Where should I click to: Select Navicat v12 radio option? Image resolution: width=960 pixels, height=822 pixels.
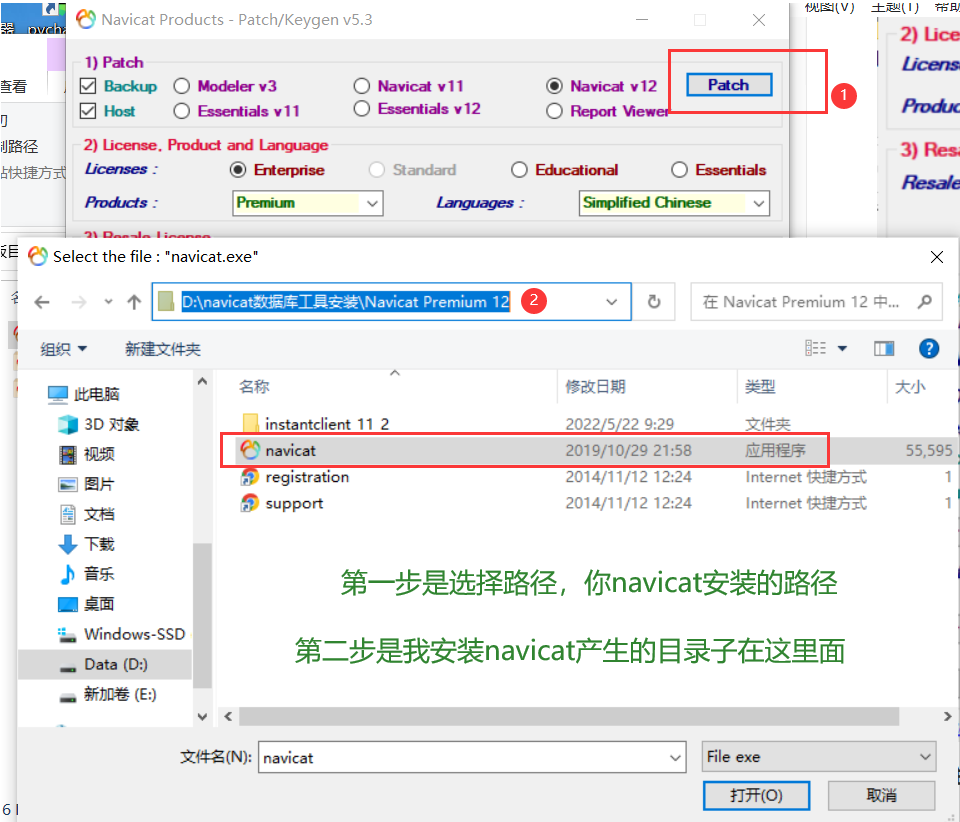pyautogui.click(x=554, y=86)
